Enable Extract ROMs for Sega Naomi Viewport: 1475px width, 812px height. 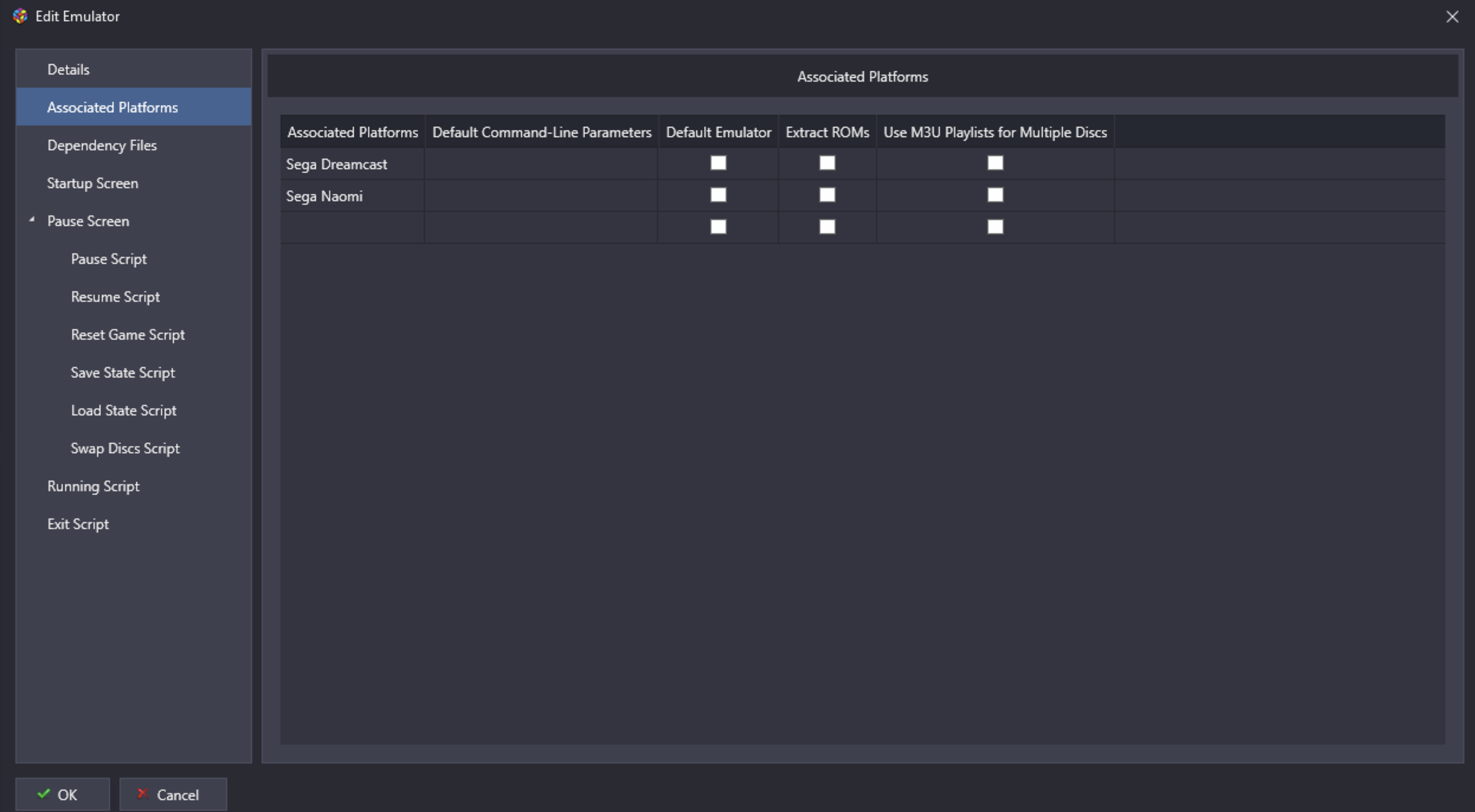point(827,195)
